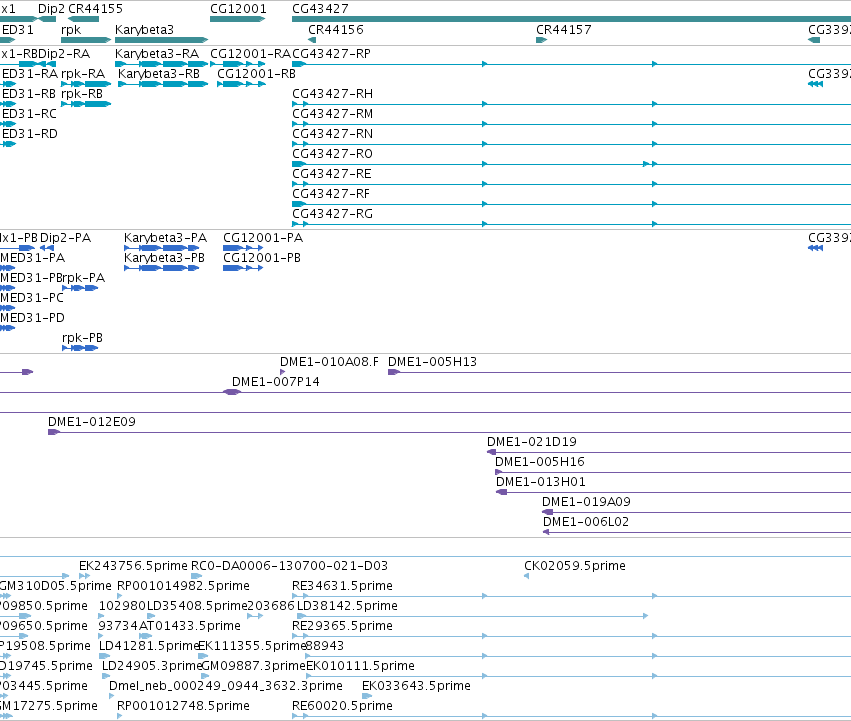Image resolution: width=851 pixels, height=721 pixels.
Task: Select protein Karybeta3-PA
Action: (162, 248)
